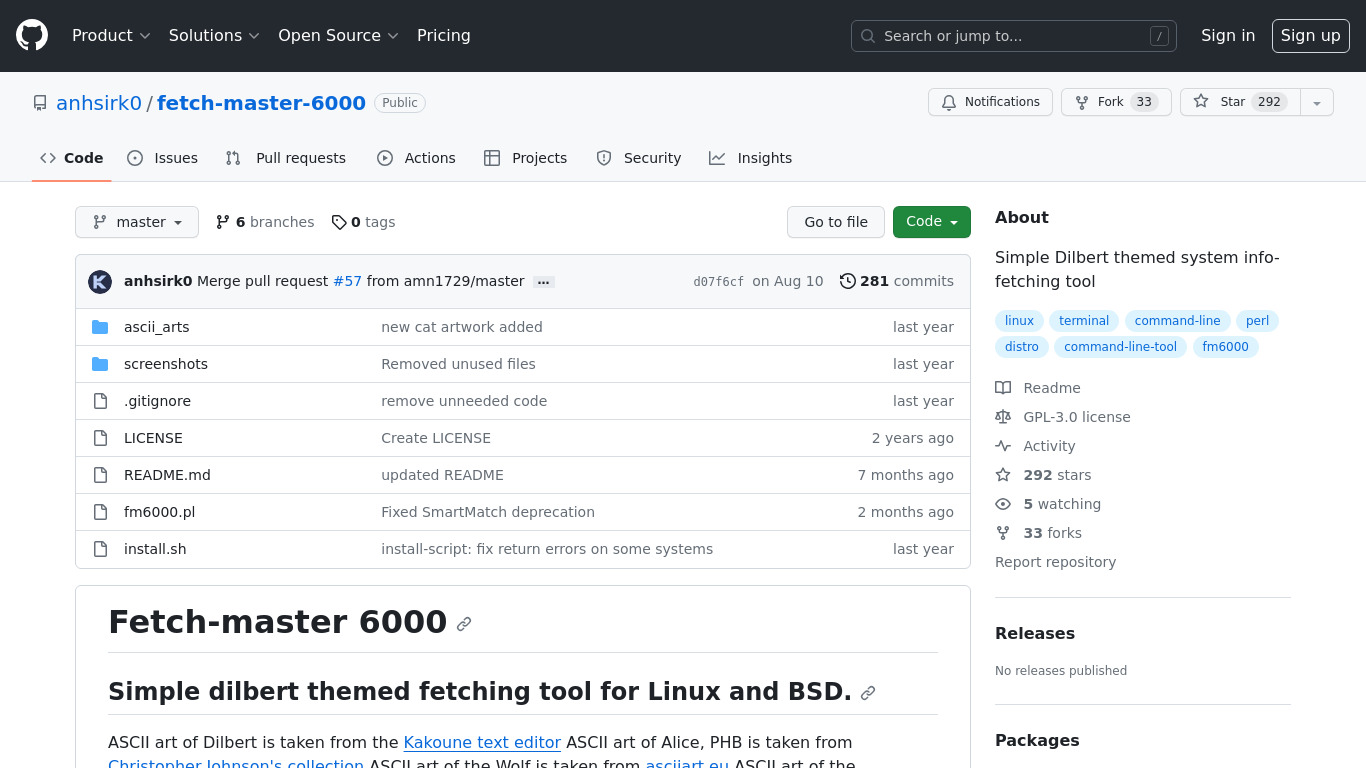Open the Readme link in About
The width and height of the screenshot is (1366, 768).
(x=1038, y=388)
